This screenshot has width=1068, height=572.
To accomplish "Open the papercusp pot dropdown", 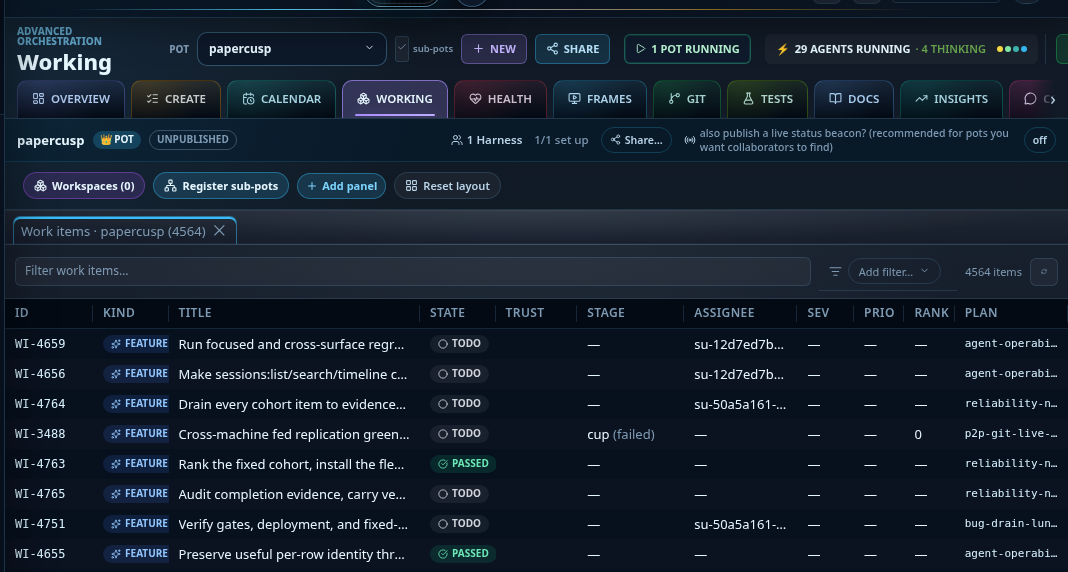I will pos(292,49).
